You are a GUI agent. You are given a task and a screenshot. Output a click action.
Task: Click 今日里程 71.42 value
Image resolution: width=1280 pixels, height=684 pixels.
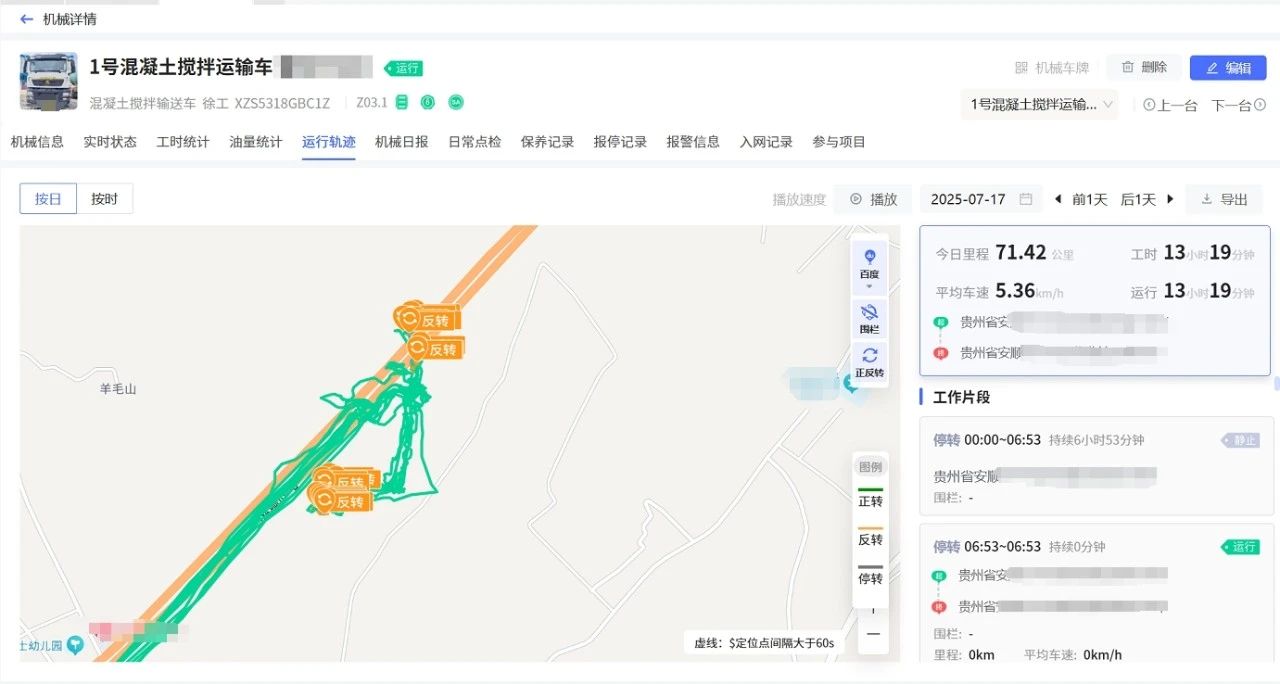click(x=1020, y=253)
